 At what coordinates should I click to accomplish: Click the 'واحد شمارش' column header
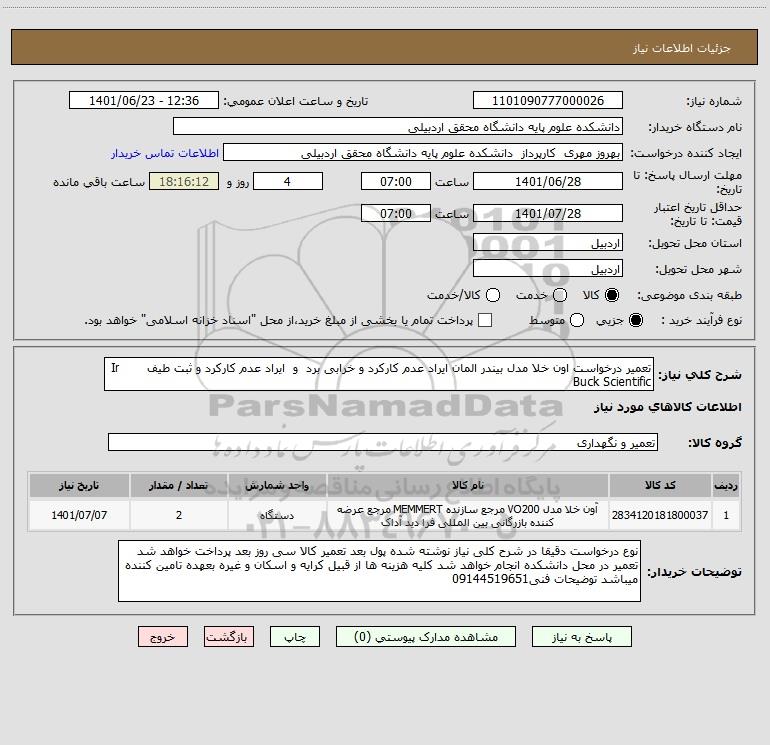[x=277, y=485]
